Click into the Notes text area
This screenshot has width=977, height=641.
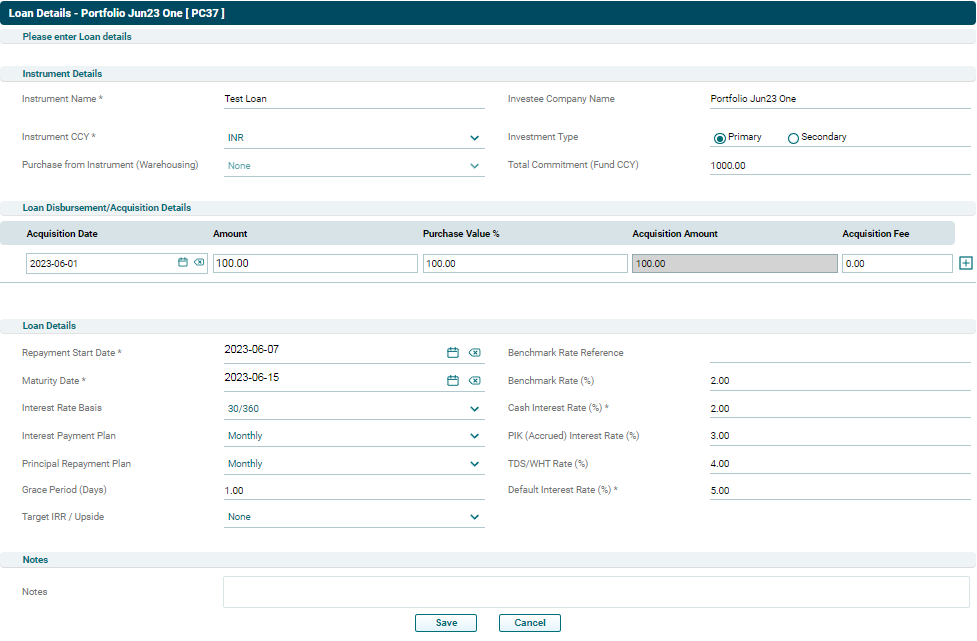pos(596,592)
